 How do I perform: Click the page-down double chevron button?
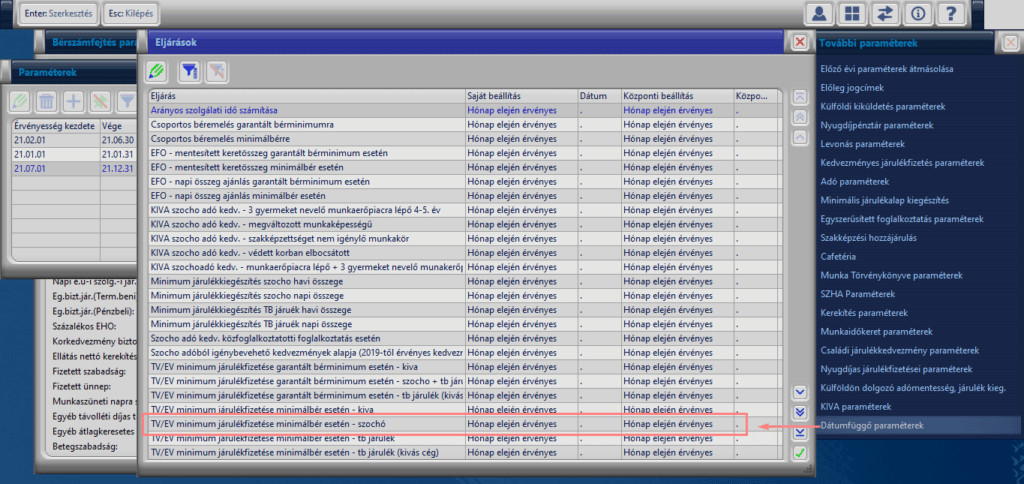(x=799, y=412)
